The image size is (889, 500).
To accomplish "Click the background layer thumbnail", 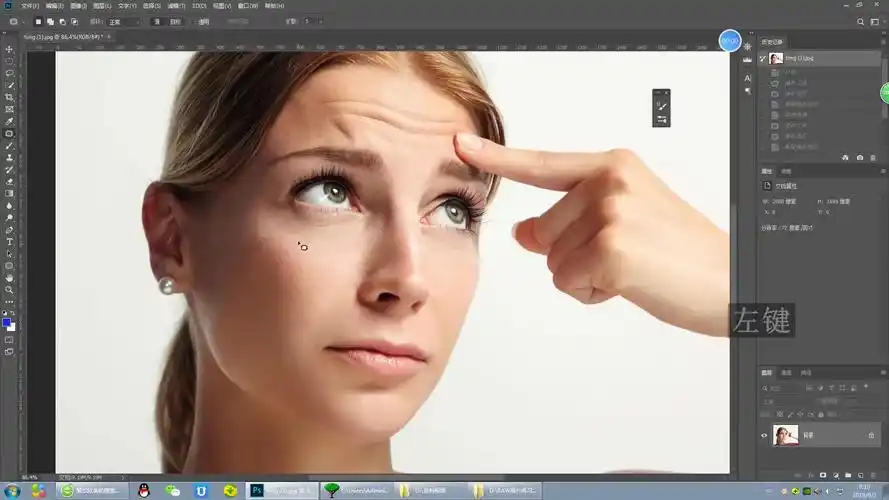I will pyautogui.click(x=786, y=435).
